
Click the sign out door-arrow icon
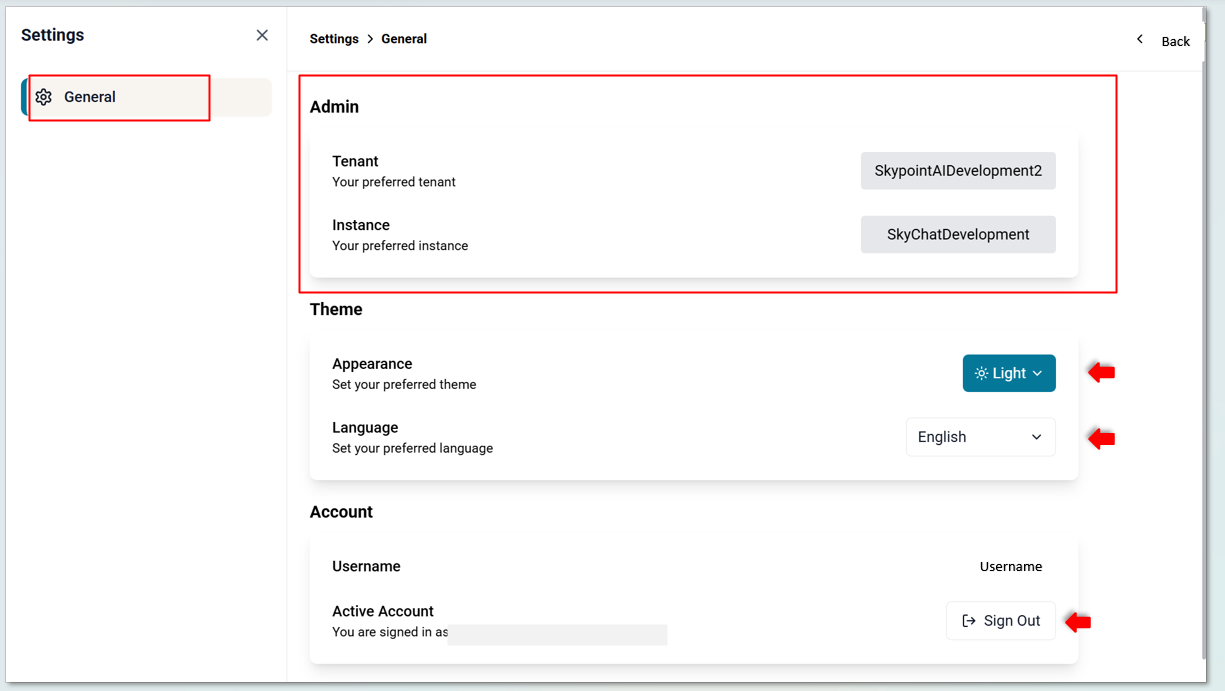pos(968,621)
